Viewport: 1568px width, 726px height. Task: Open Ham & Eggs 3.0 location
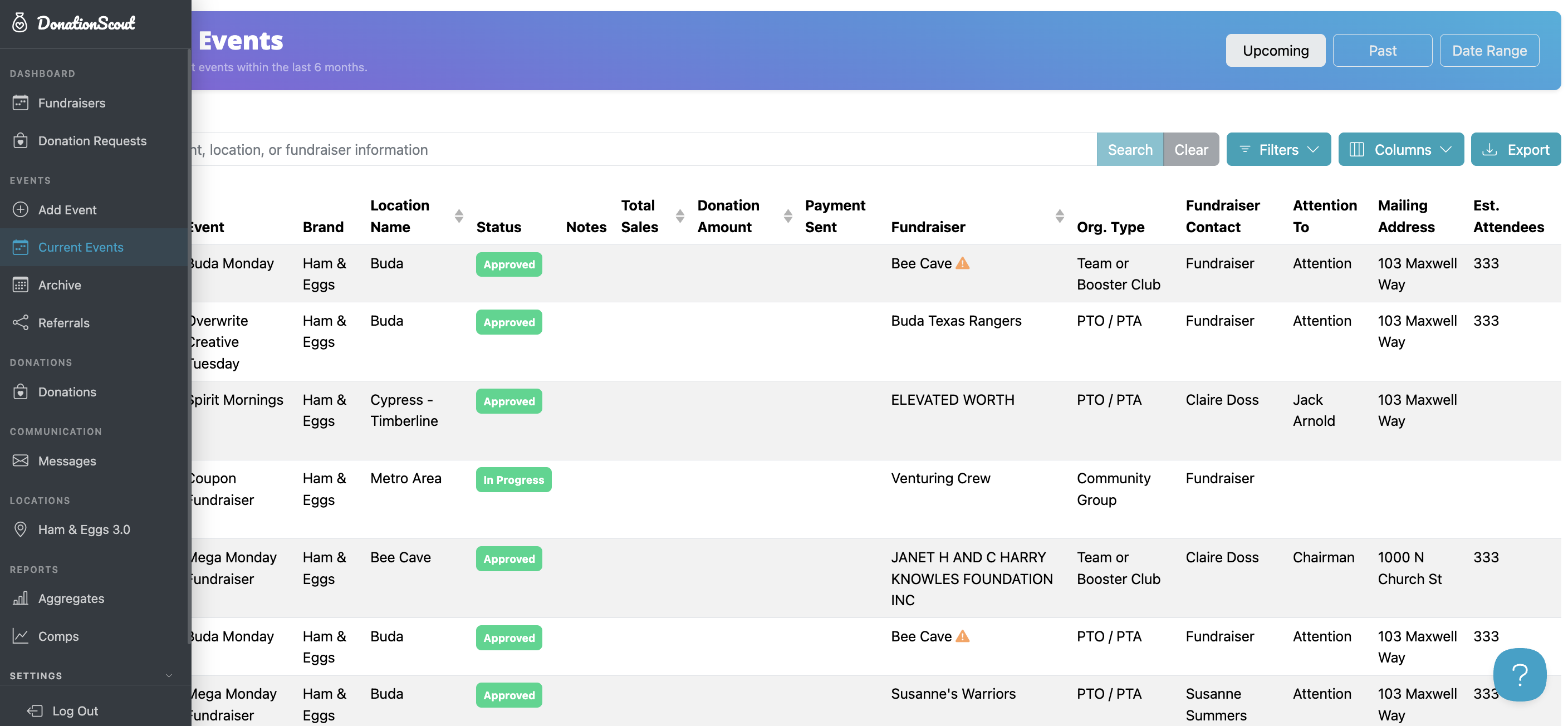point(84,529)
